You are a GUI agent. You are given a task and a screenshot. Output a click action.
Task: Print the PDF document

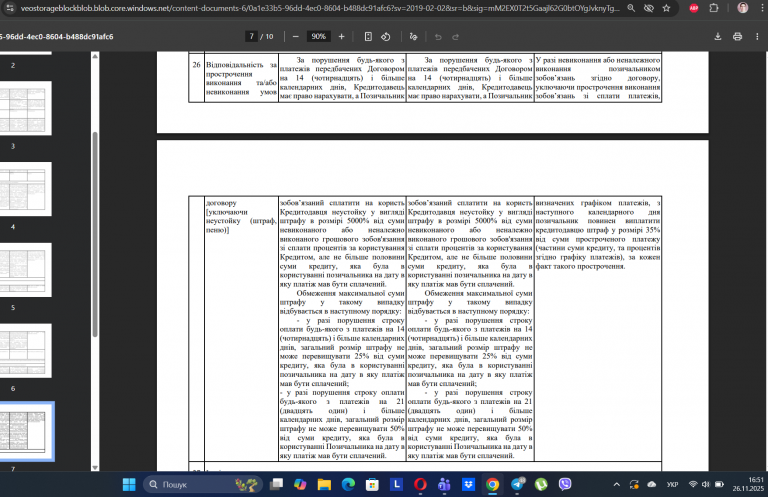[737, 37]
